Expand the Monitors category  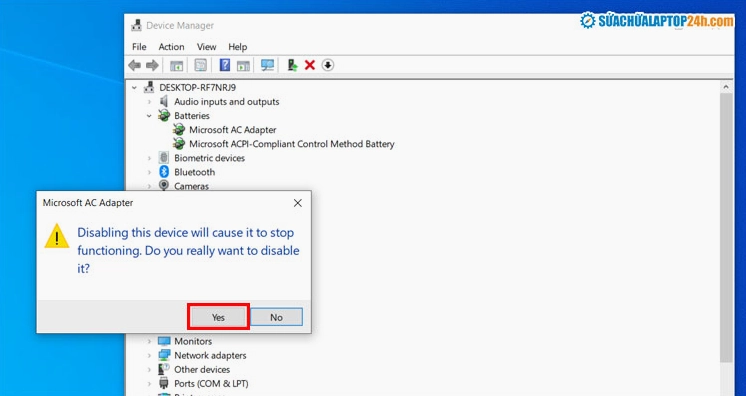[x=149, y=341]
